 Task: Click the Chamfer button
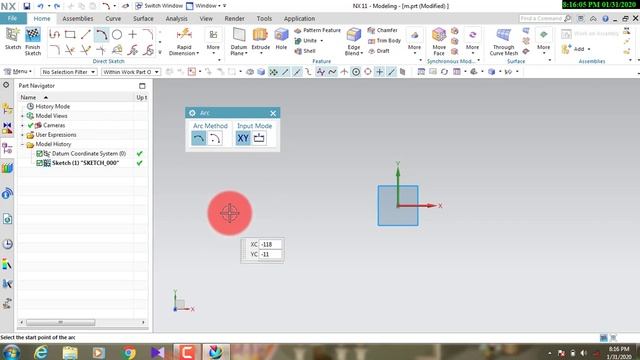(x=382, y=30)
